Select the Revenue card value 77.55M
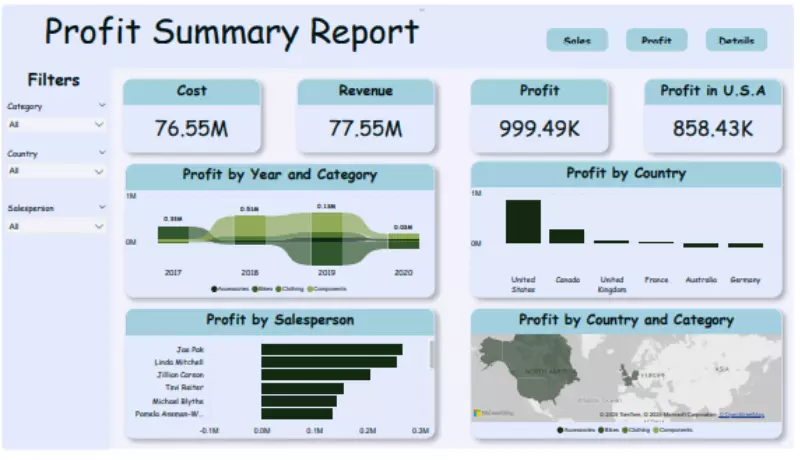The image size is (800, 460). click(x=365, y=129)
